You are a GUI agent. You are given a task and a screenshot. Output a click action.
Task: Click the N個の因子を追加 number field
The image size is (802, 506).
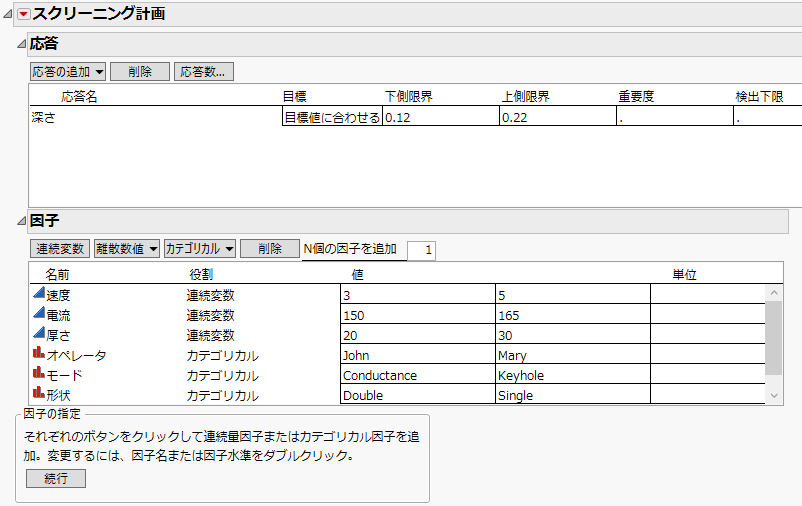[421, 250]
